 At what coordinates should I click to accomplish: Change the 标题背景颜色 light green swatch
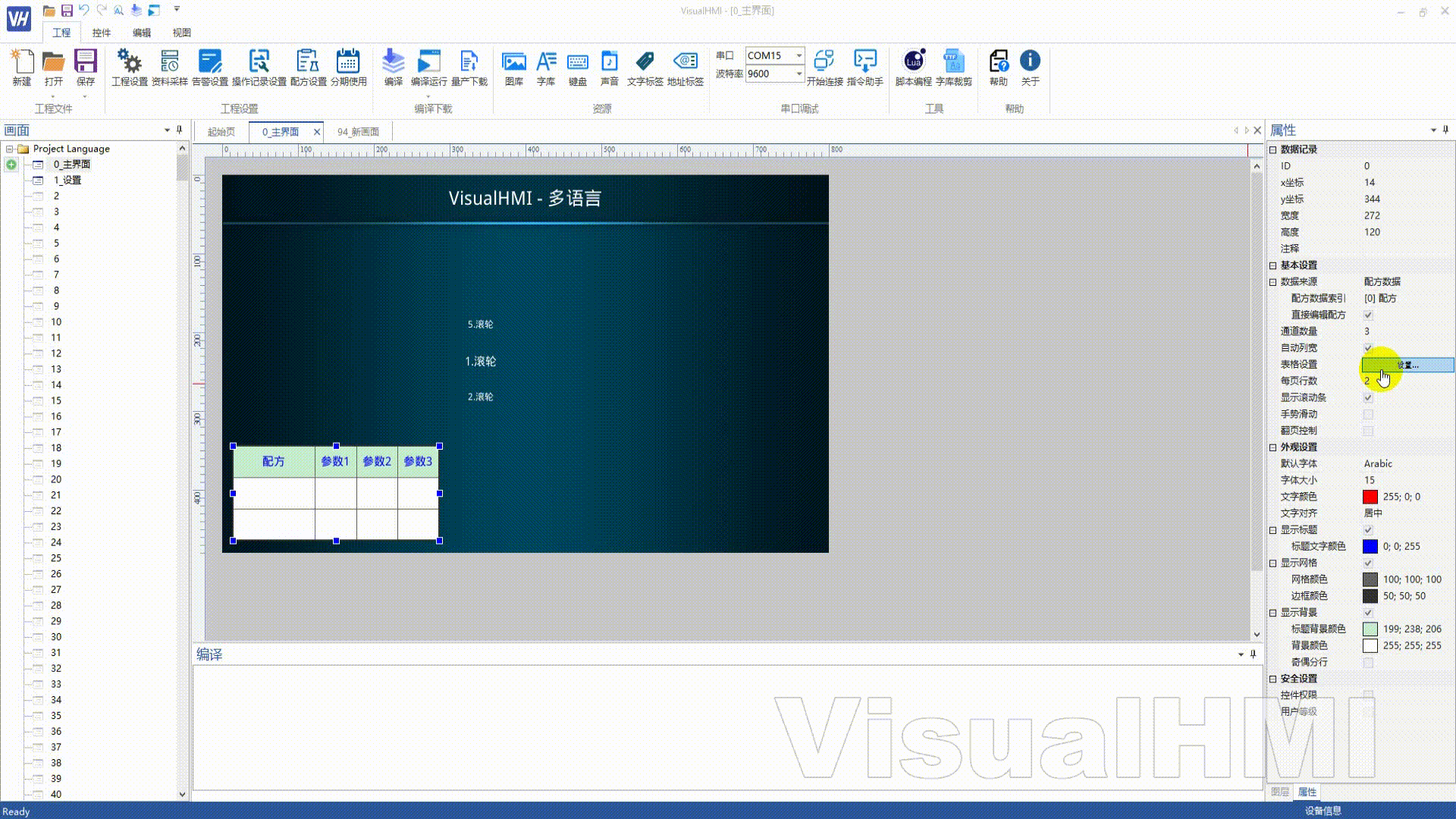click(x=1370, y=629)
